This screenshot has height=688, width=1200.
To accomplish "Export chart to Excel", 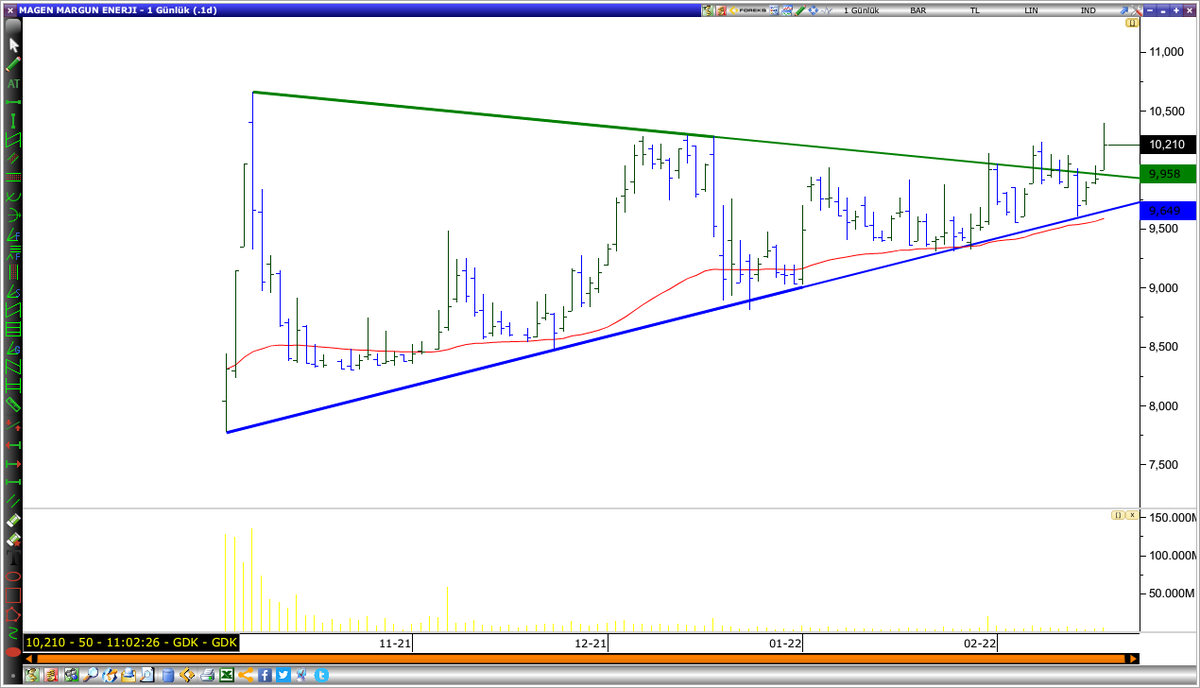I will (x=227, y=675).
